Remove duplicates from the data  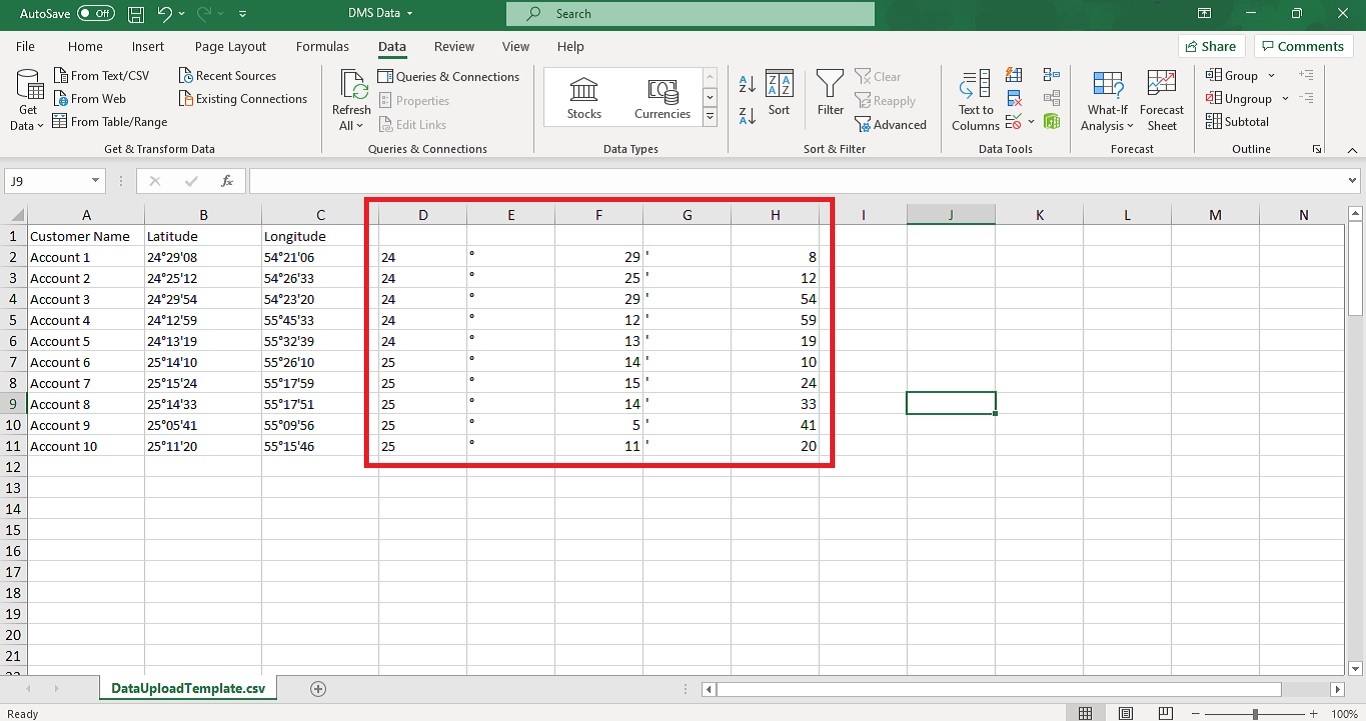(1014, 98)
